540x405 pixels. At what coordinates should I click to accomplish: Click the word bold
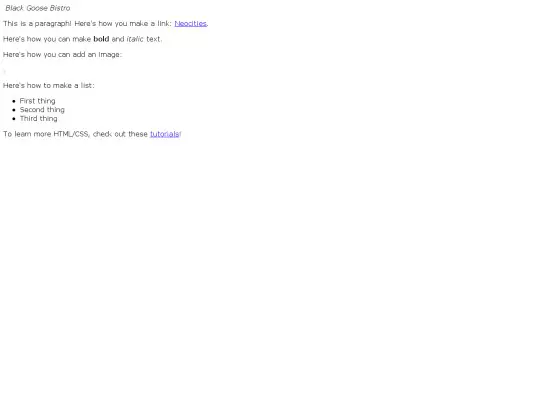tap(101, 39)
